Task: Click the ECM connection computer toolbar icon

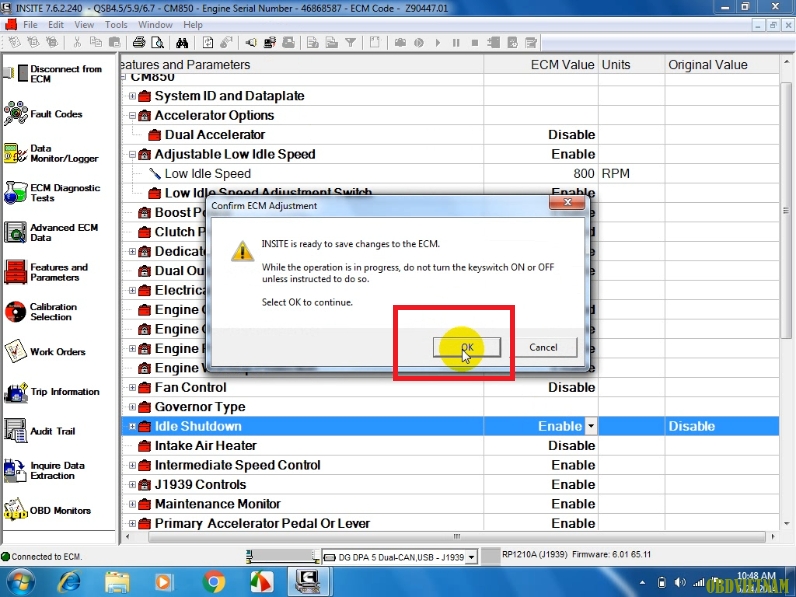Action: click(x=270, y=43)
